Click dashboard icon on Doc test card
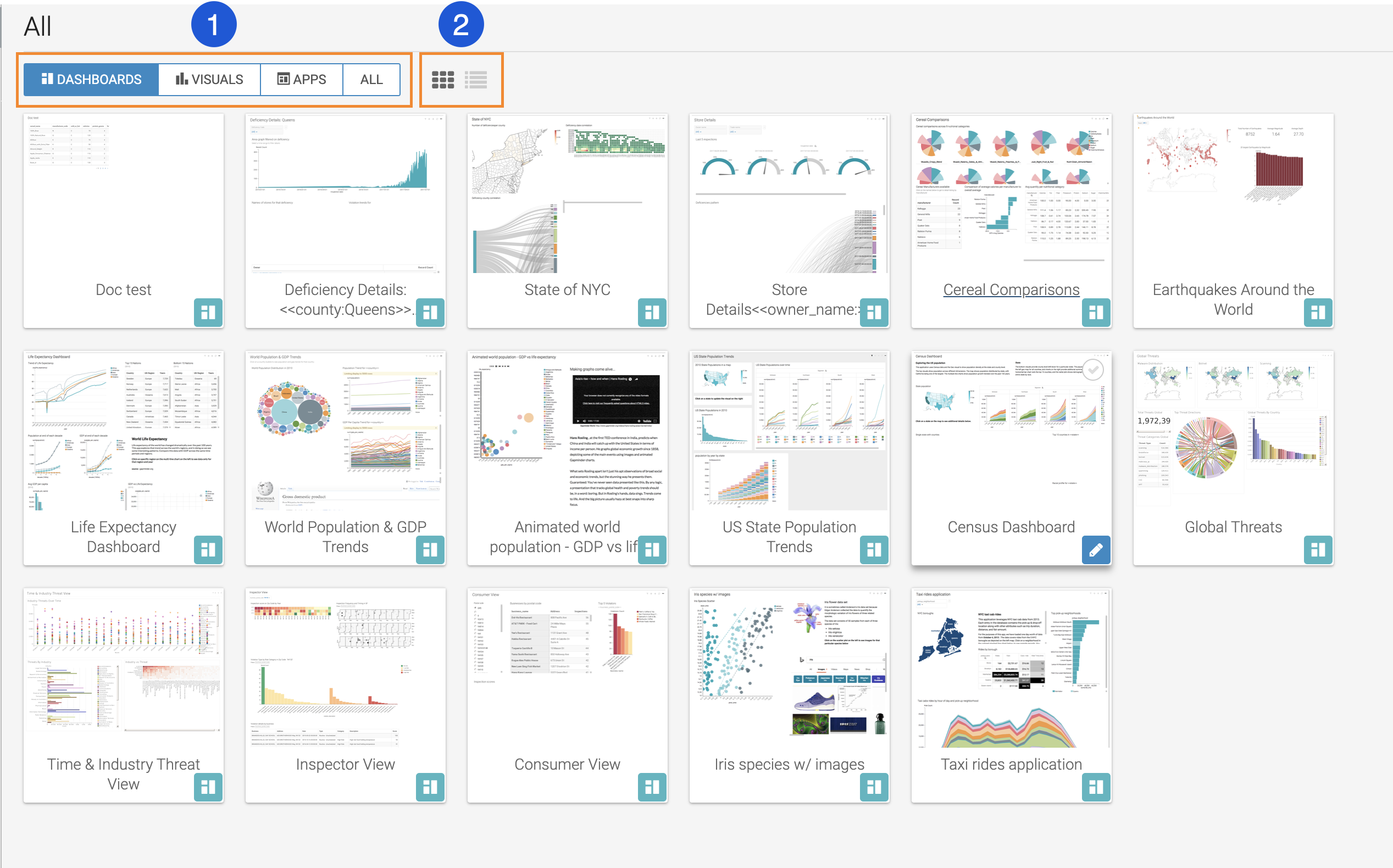This screenshot has width=1393, height=868. coord(208,312)
